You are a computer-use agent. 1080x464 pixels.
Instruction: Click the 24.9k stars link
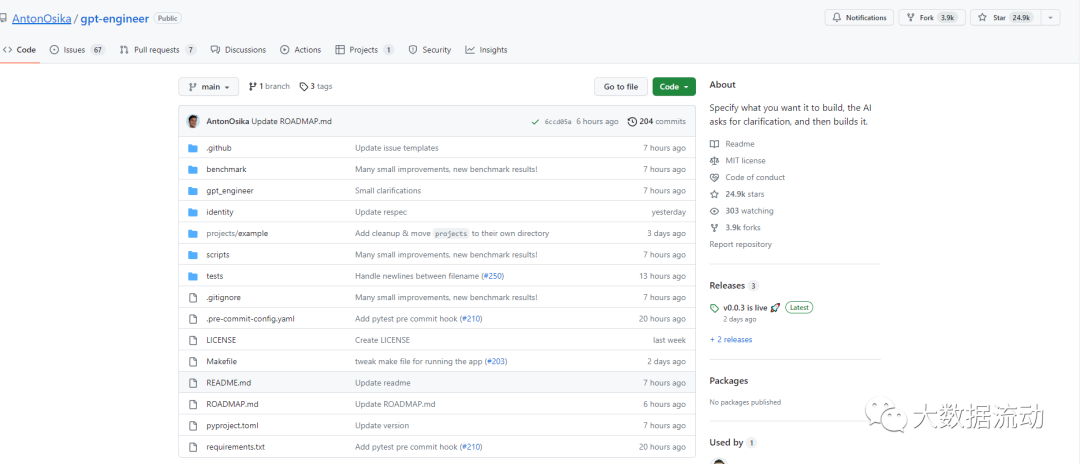[x=745, y=194]
